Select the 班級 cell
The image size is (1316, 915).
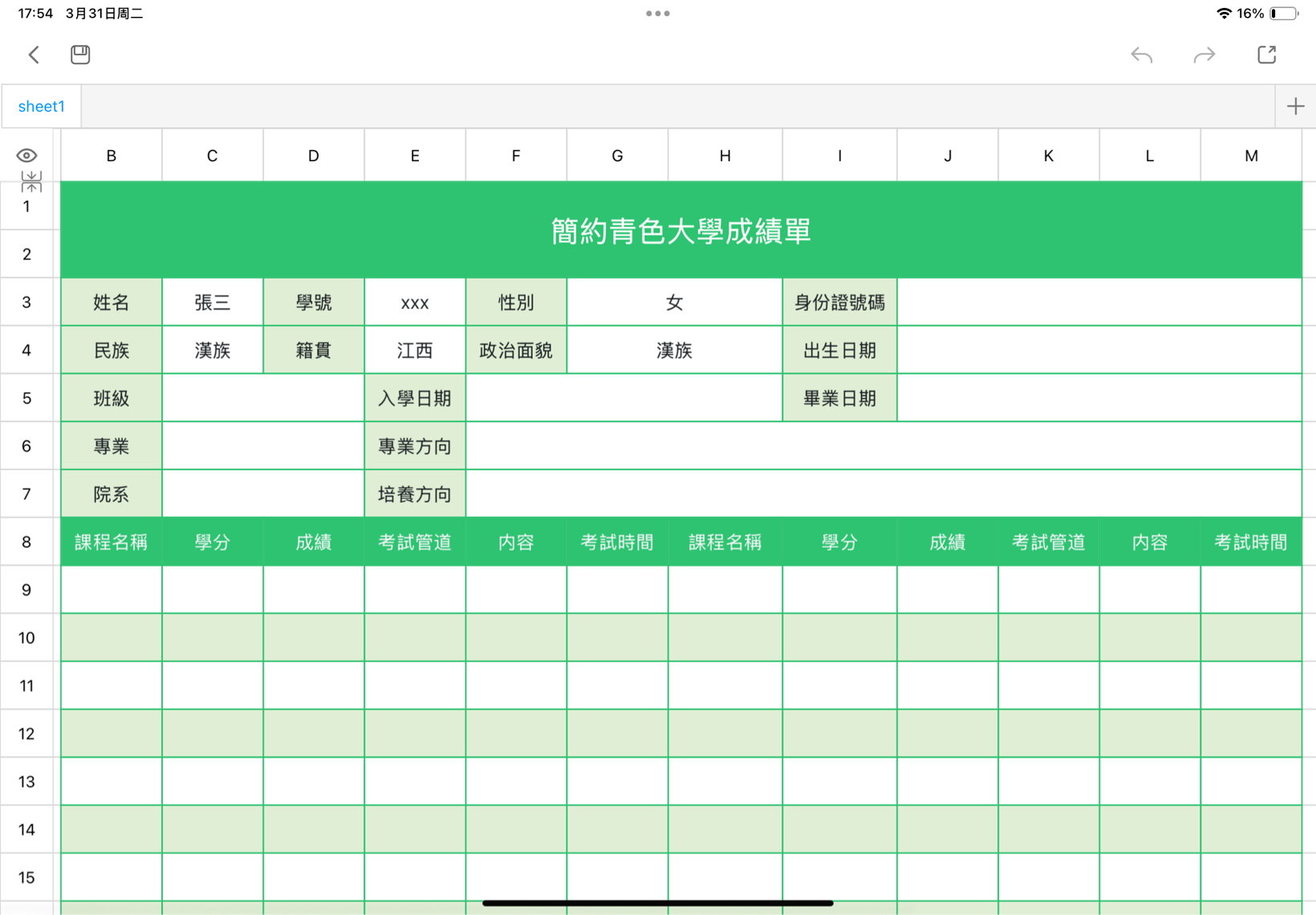coord(112,398)
